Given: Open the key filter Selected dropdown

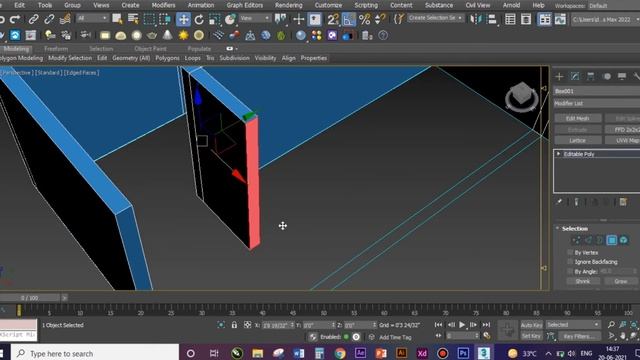Looking at the screenshot, I should 573,325.
